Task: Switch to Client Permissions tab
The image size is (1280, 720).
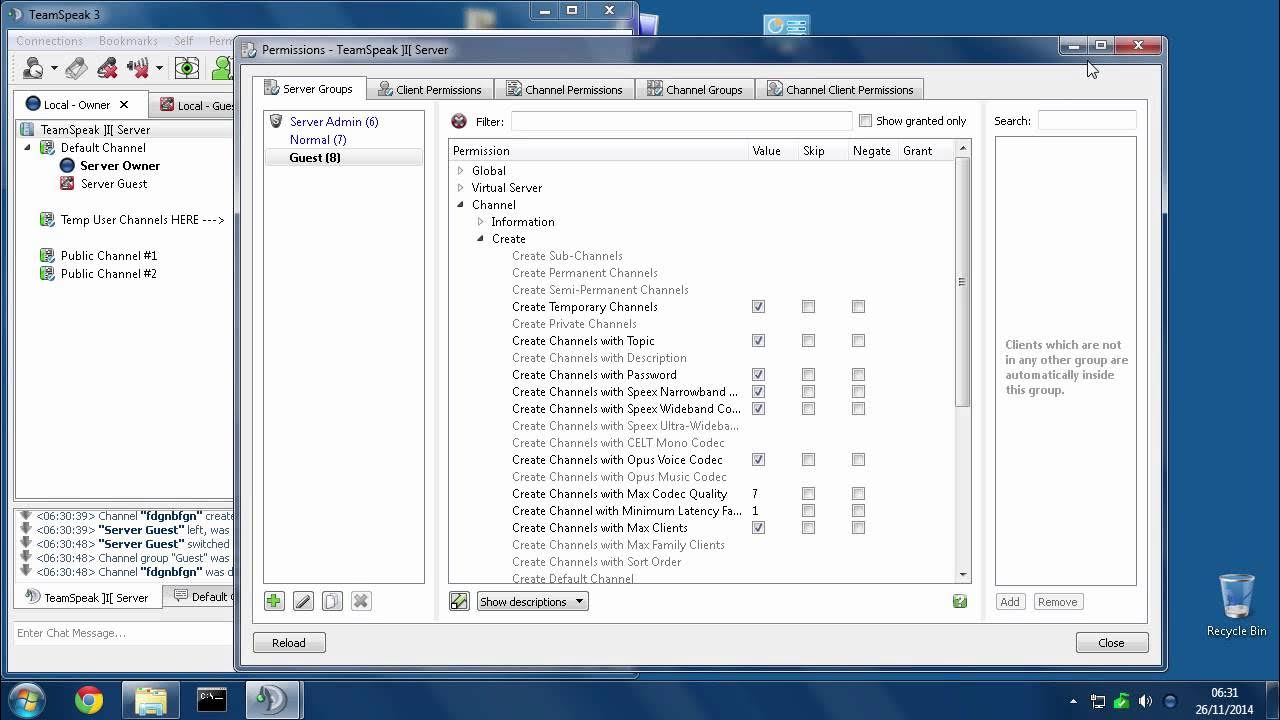Action: point(430,90)
